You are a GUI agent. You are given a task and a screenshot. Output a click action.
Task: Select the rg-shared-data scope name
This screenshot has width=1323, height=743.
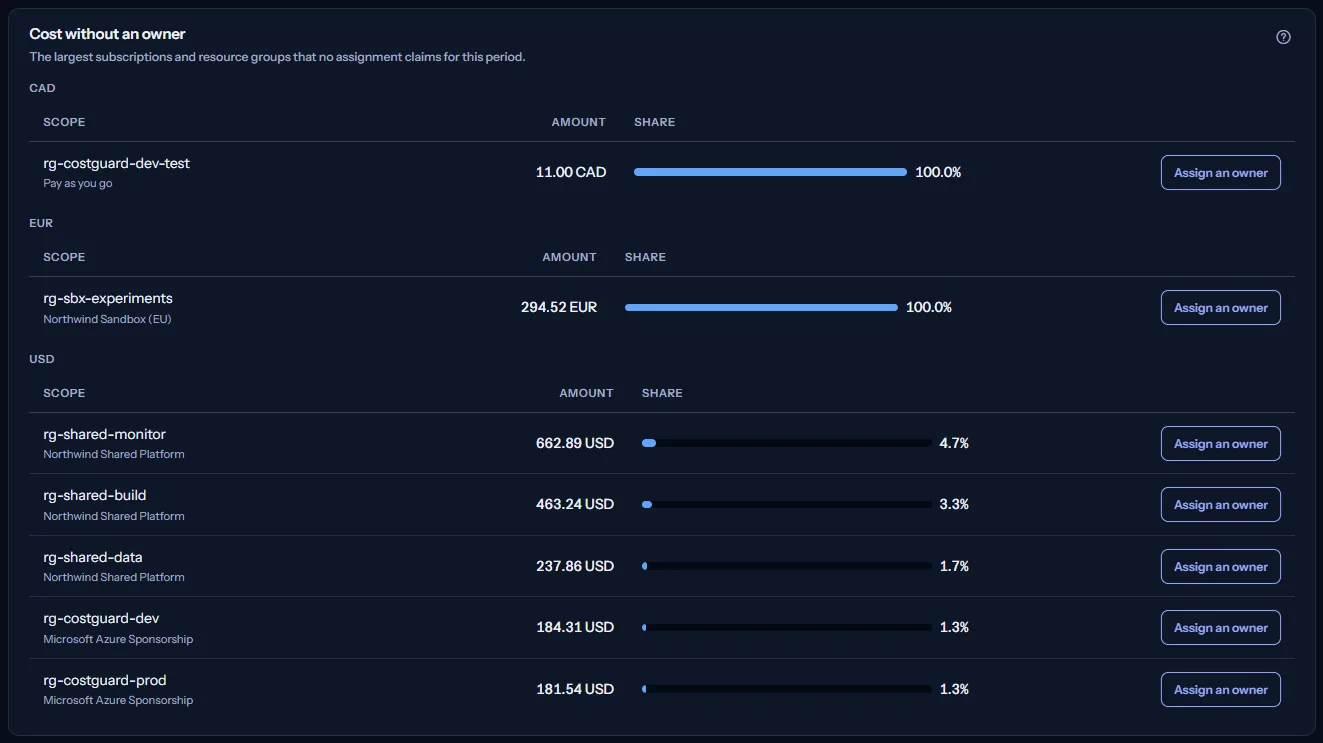coord(93,557)
